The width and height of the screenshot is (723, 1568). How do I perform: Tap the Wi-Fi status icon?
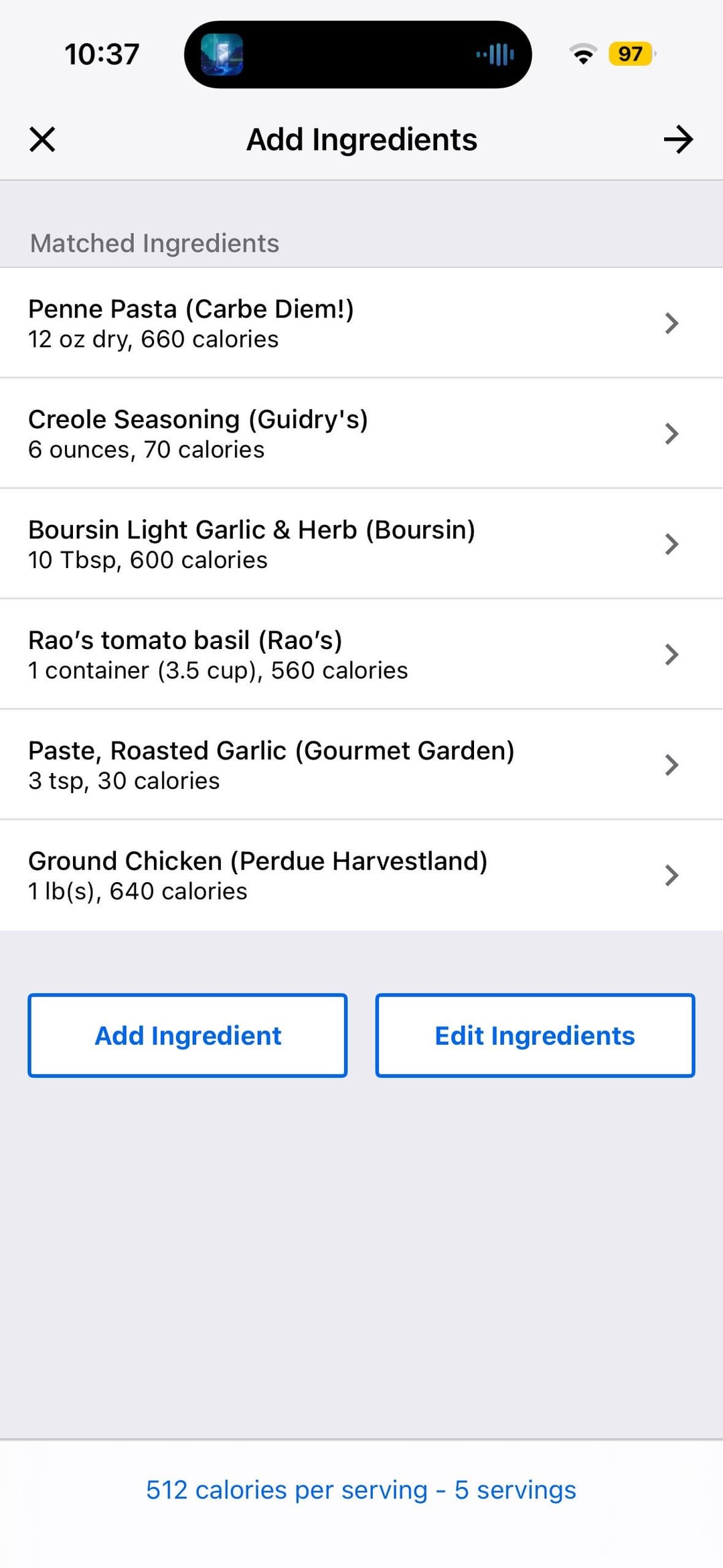(583, 54)
